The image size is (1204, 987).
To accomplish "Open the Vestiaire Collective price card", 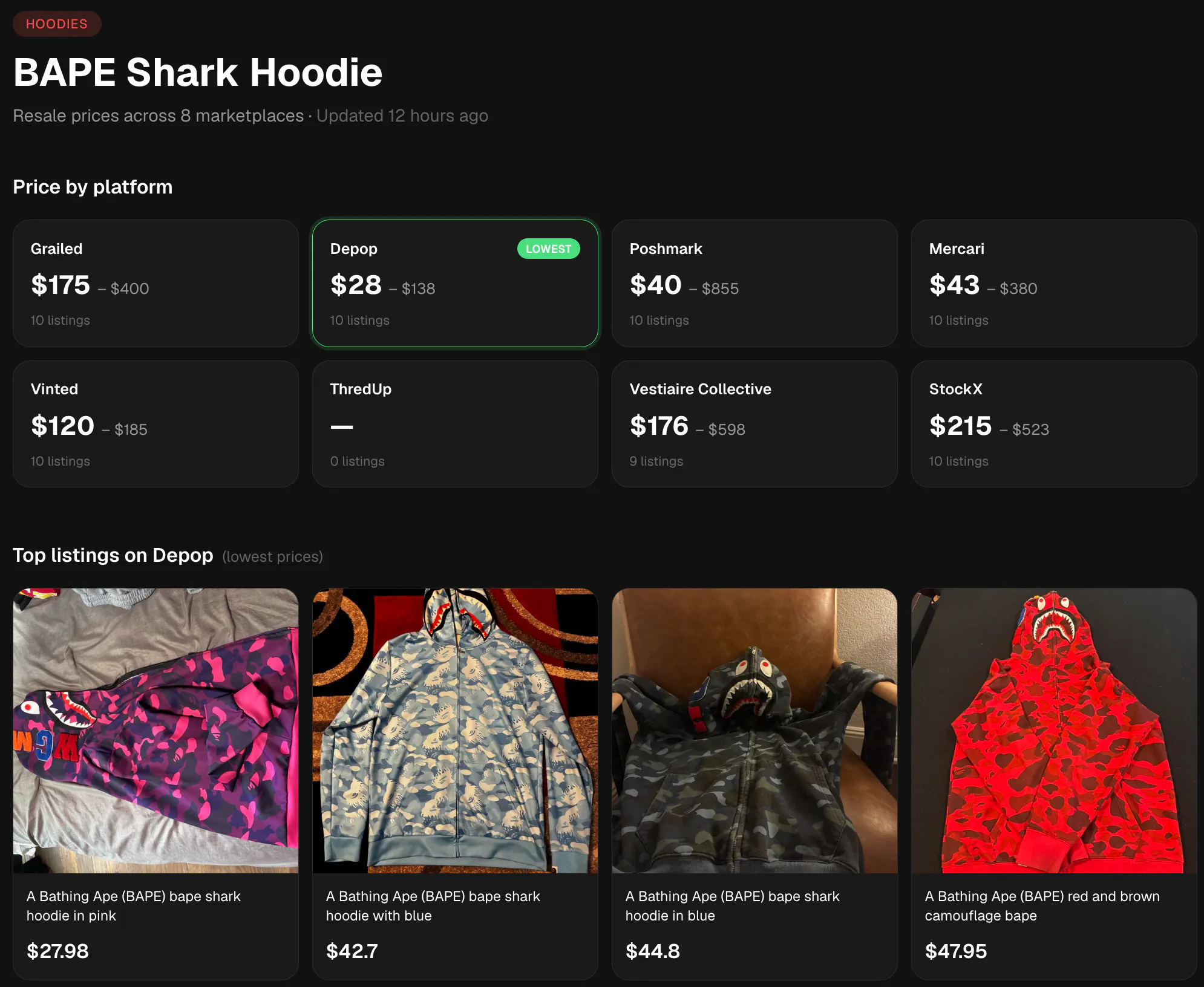I will point(754,424).
